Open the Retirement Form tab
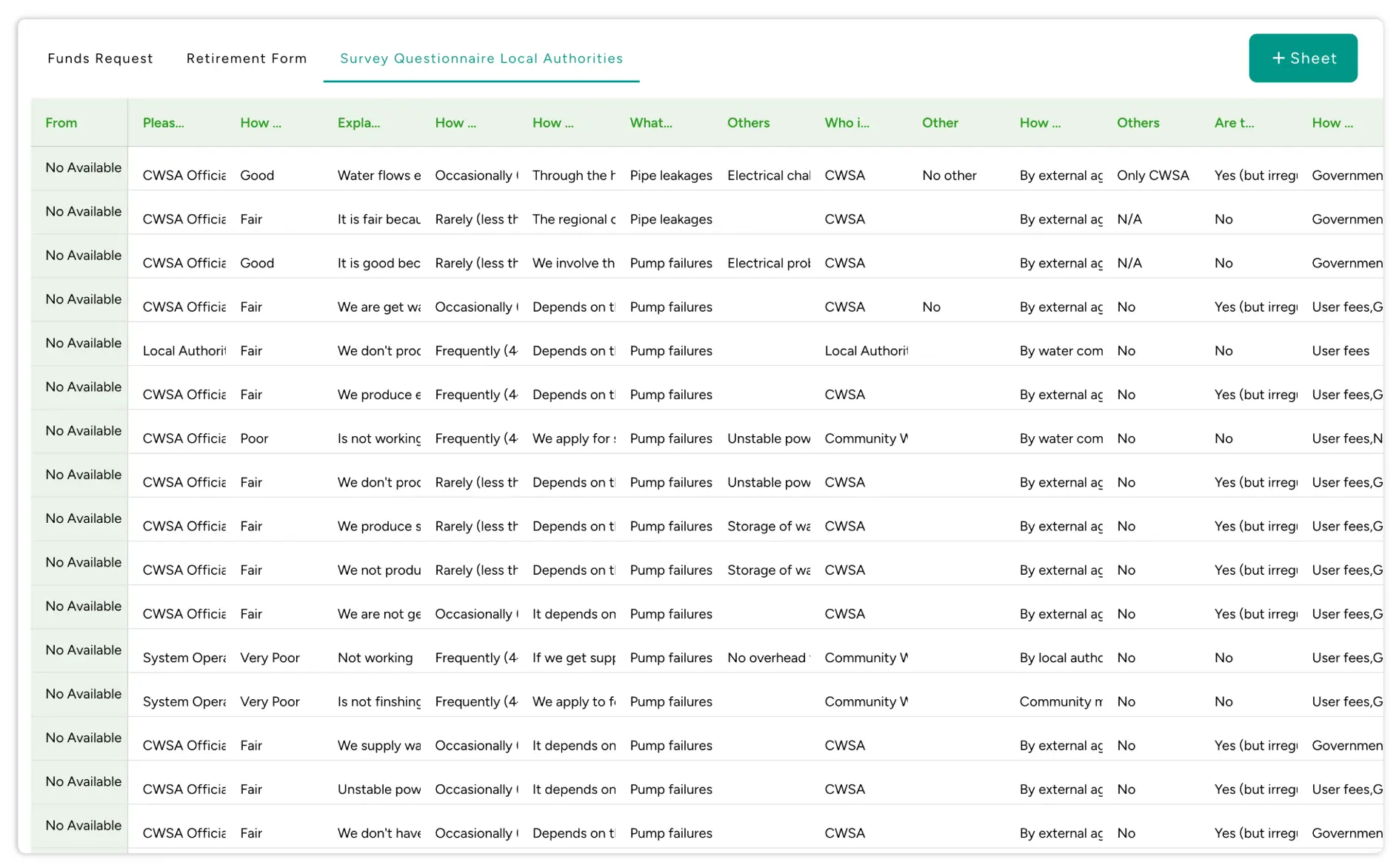The width and height of the screenshot is (1399, 868). click(x=246, y=59)
